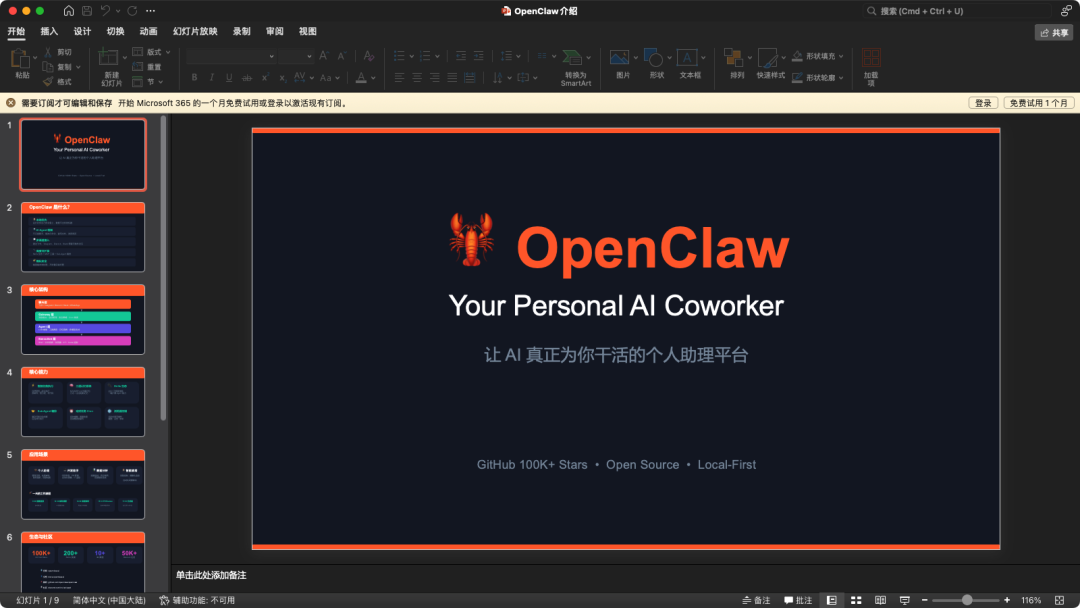Toggle subscript formatting

click(282, 78)
